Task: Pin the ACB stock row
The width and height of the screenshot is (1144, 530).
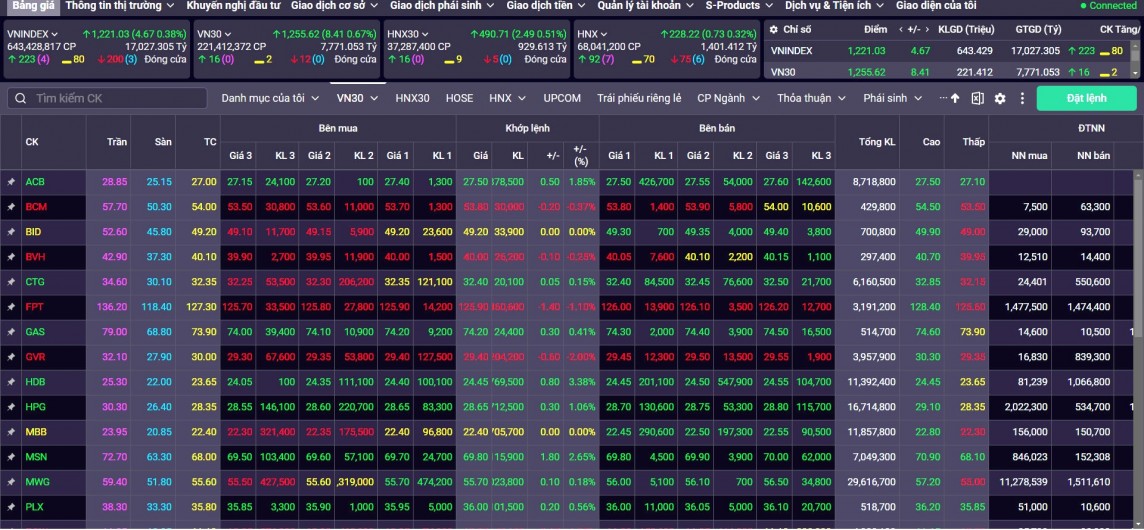Action: pyautogui.click(x=11, y=182)
